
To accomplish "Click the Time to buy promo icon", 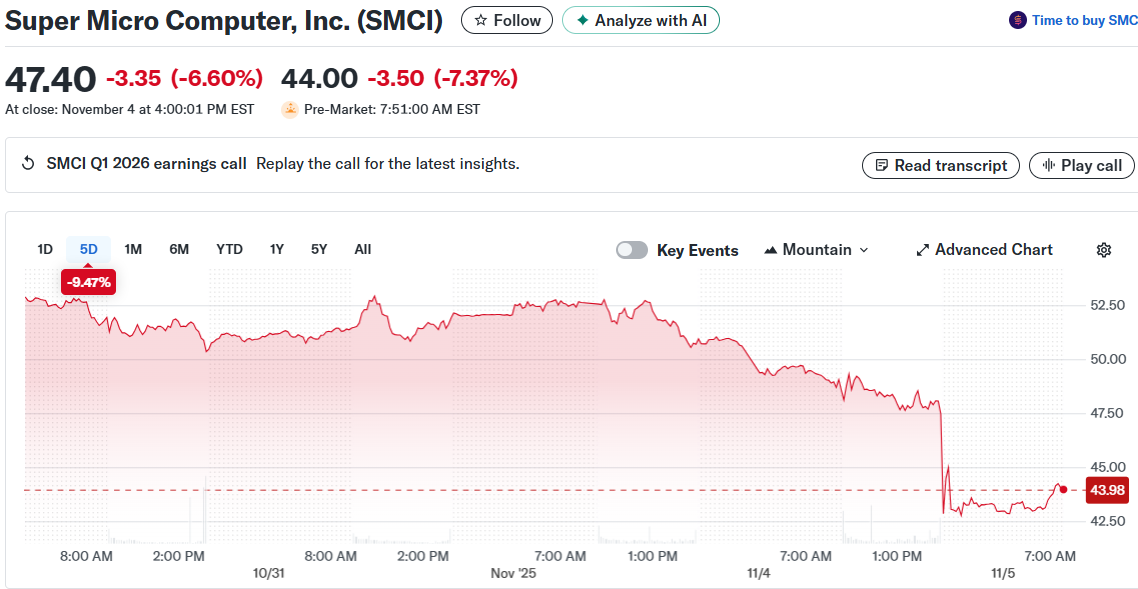I will click(1018, 20).
